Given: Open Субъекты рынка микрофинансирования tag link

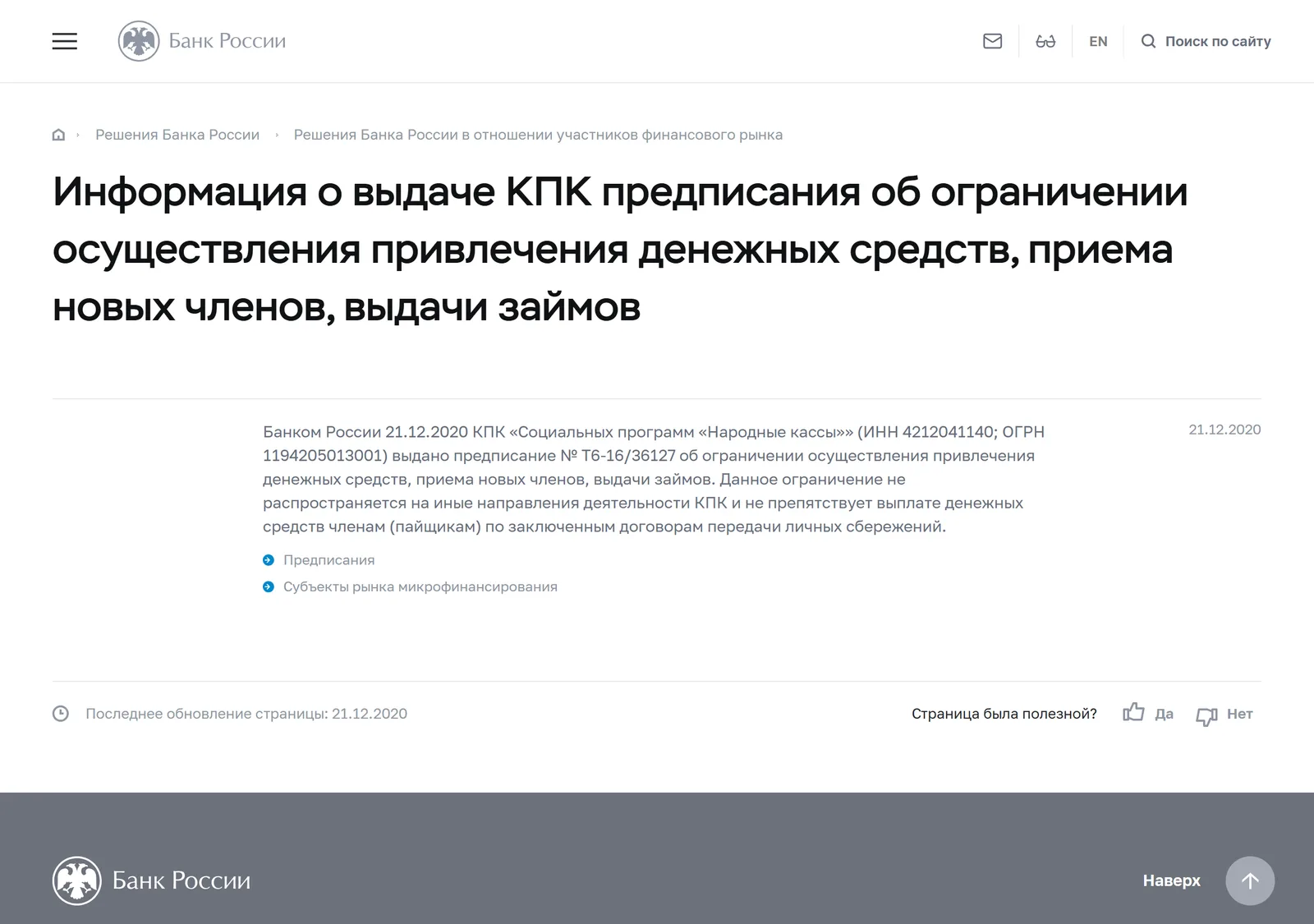Looking at the screenshot, I should click(x=420, y=587).
